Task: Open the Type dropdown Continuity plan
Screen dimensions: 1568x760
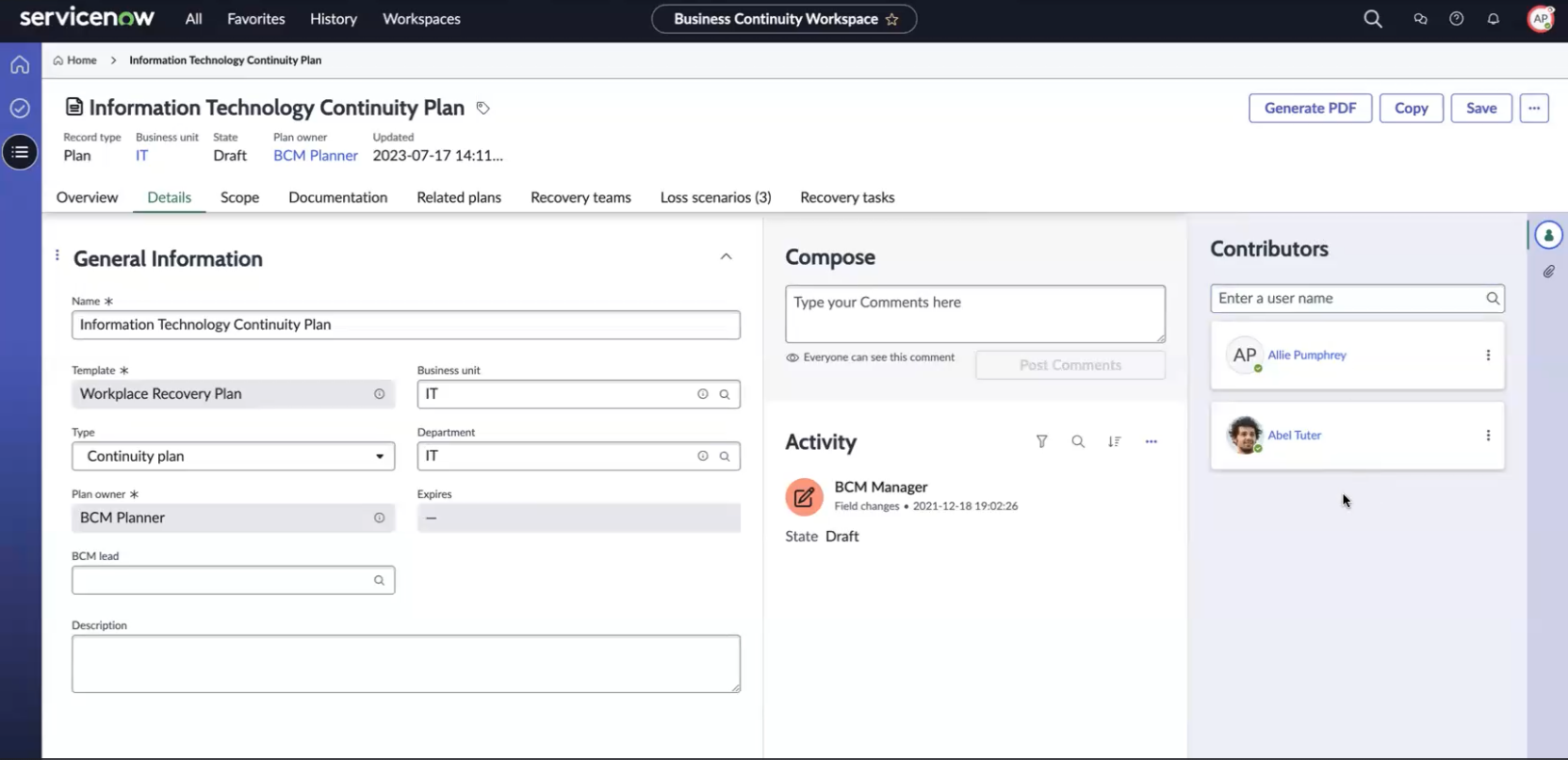Action: point(233,456)
